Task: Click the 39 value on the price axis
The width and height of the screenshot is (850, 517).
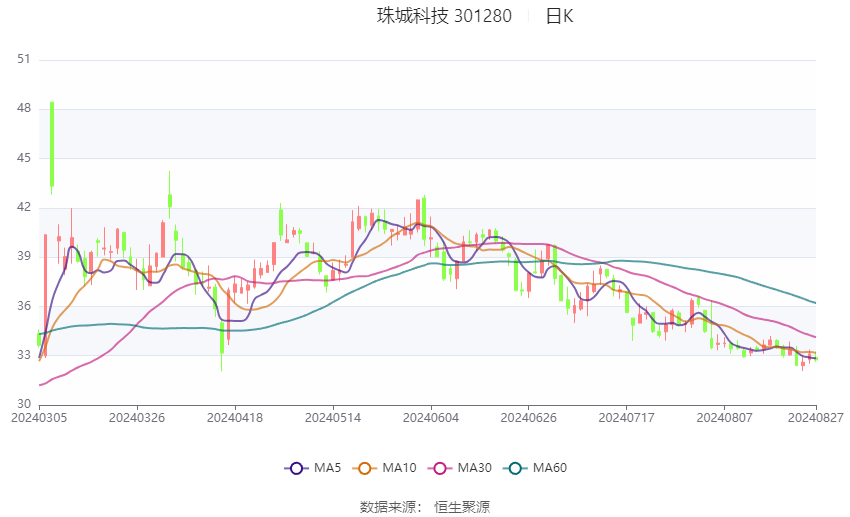Action: coord(24,257)
